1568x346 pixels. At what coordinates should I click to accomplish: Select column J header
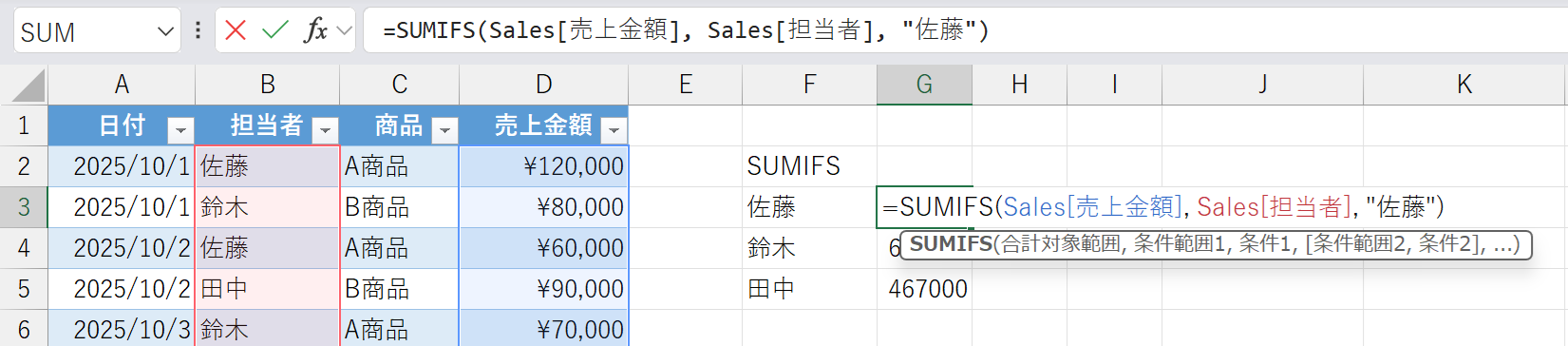coord(1262,85)
